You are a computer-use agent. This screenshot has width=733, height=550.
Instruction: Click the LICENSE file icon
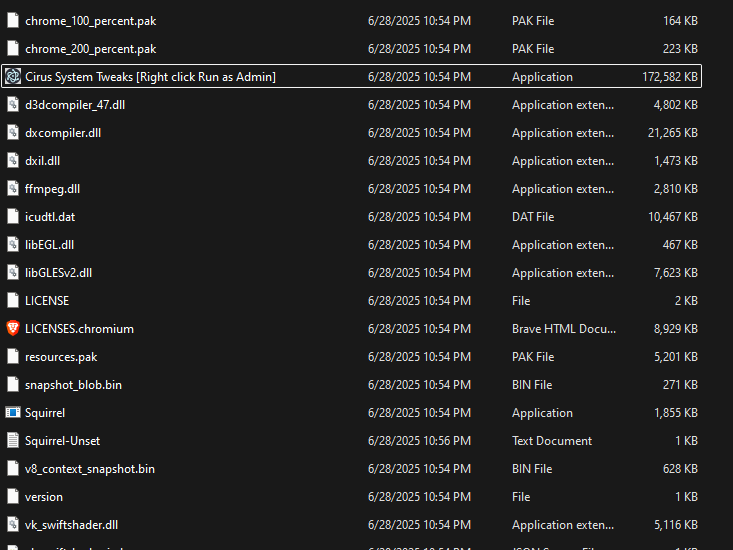(13, 301)
